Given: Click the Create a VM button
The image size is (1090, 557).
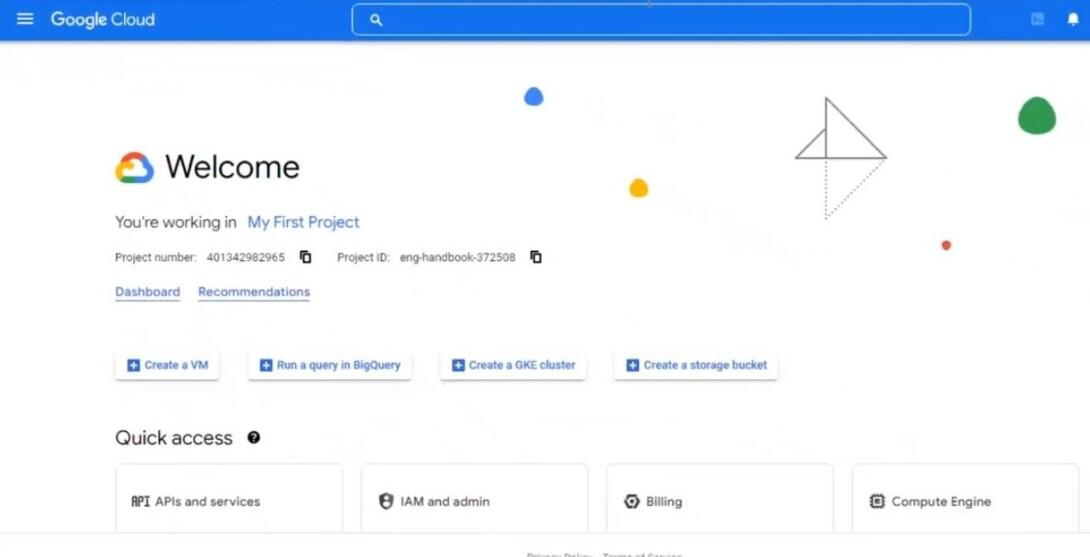Looking at the screenshot, I should click(168, 365).
